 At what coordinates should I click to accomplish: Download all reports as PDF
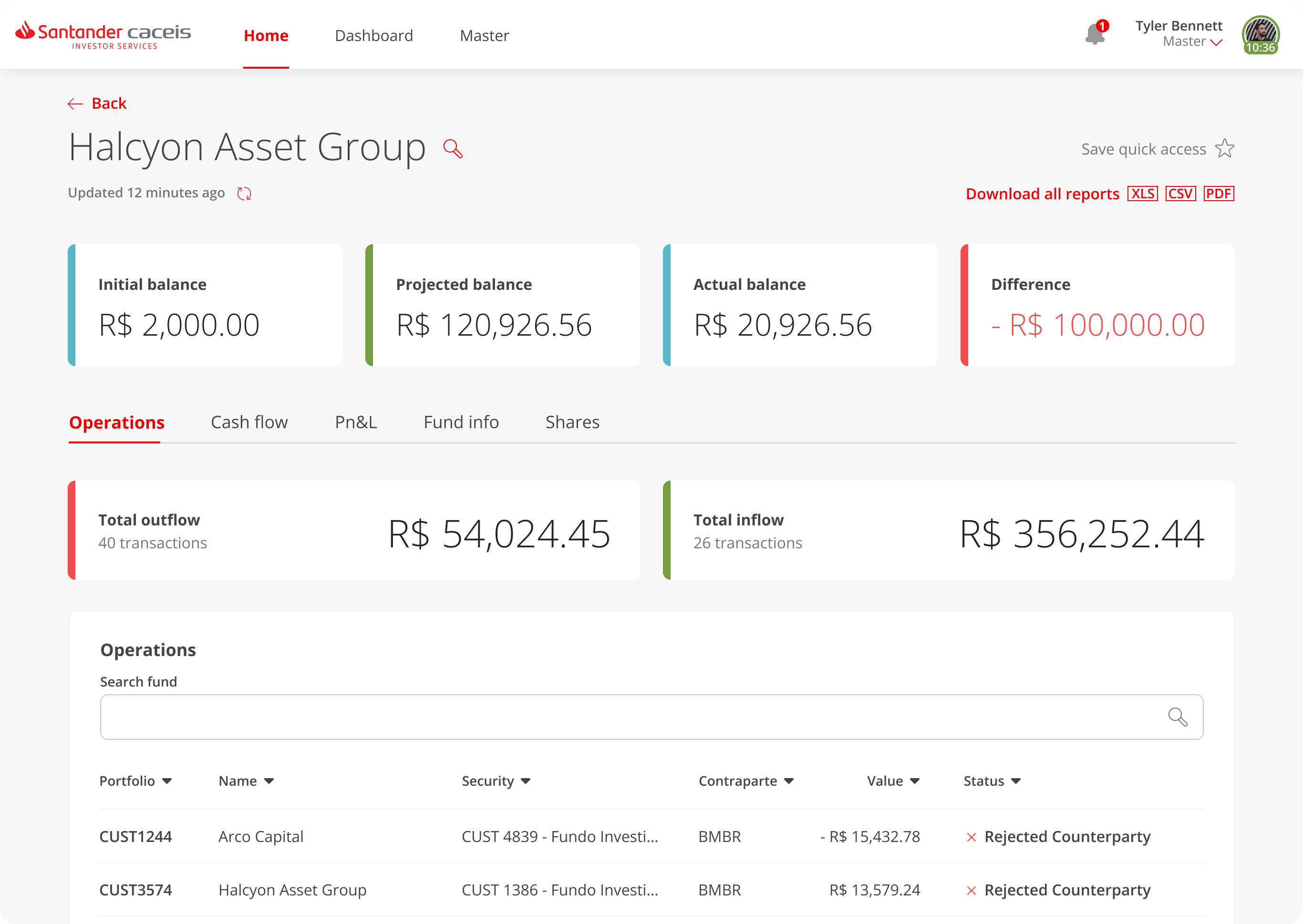pyautogui.click(x=1219, y=194)
